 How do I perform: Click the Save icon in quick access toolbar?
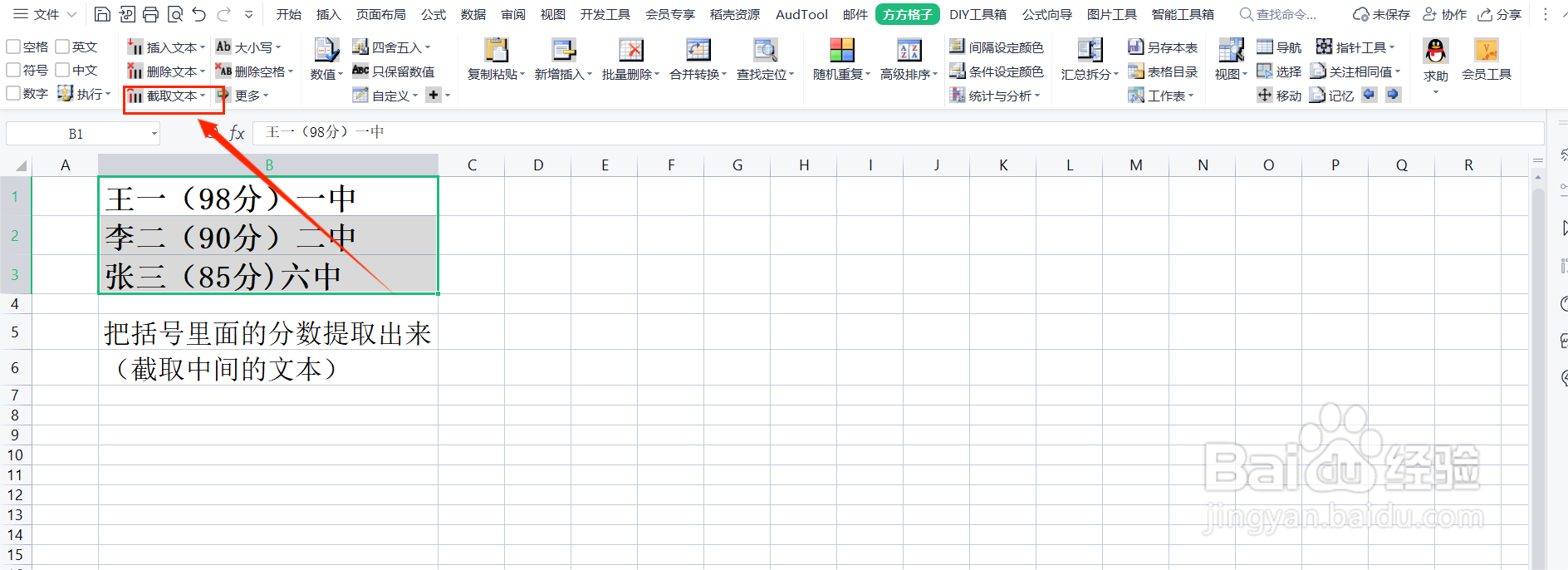coord(102,14)
